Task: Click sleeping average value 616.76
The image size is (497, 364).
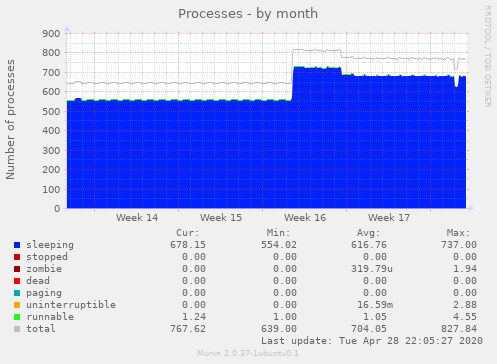Action: point(369,245)
